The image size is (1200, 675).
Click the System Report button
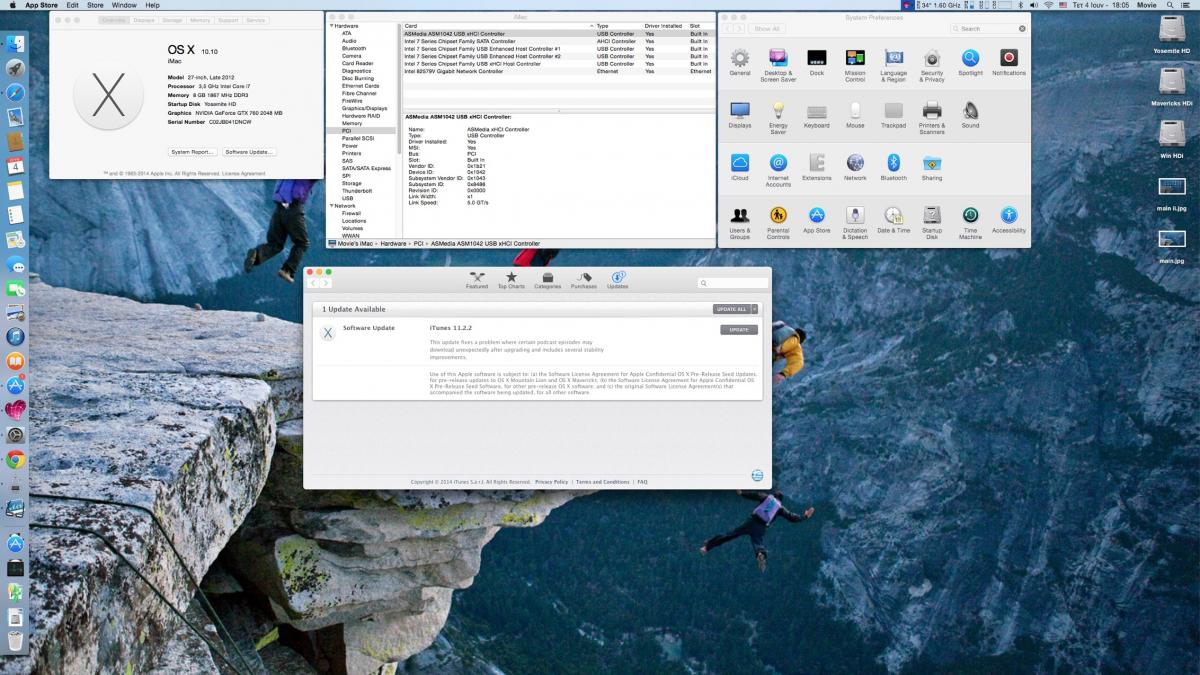point(192,152)
